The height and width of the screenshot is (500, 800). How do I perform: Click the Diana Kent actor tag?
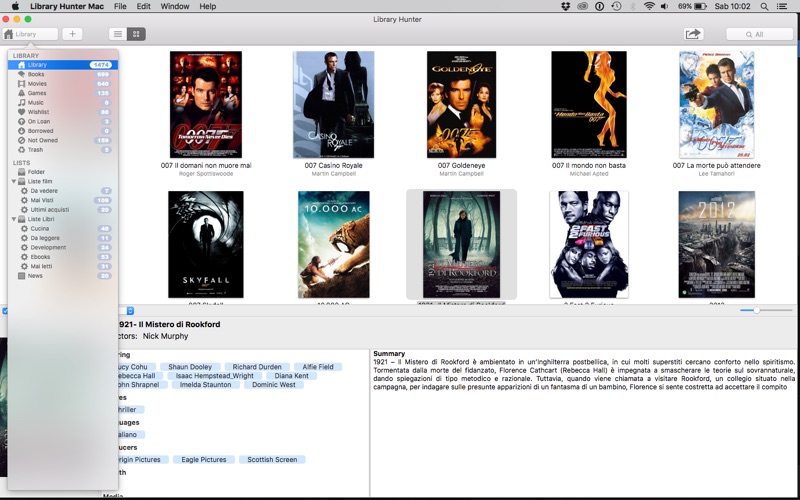[291, 376]
